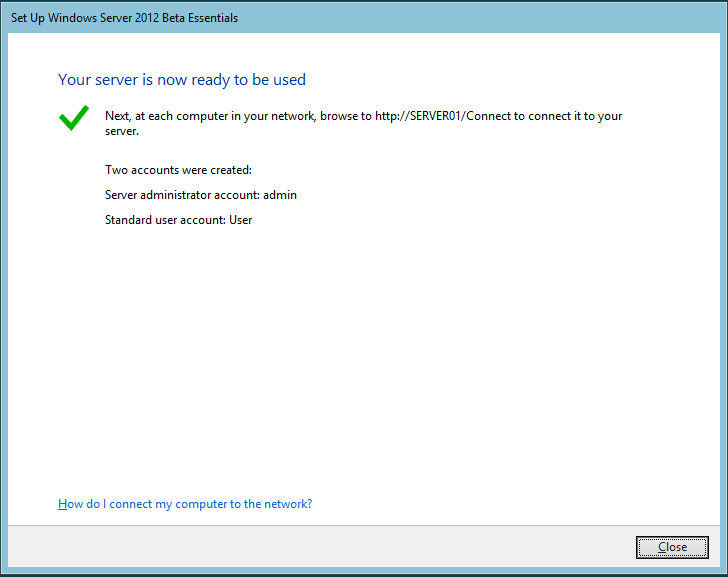Click the Close button

tap(672, 547)
